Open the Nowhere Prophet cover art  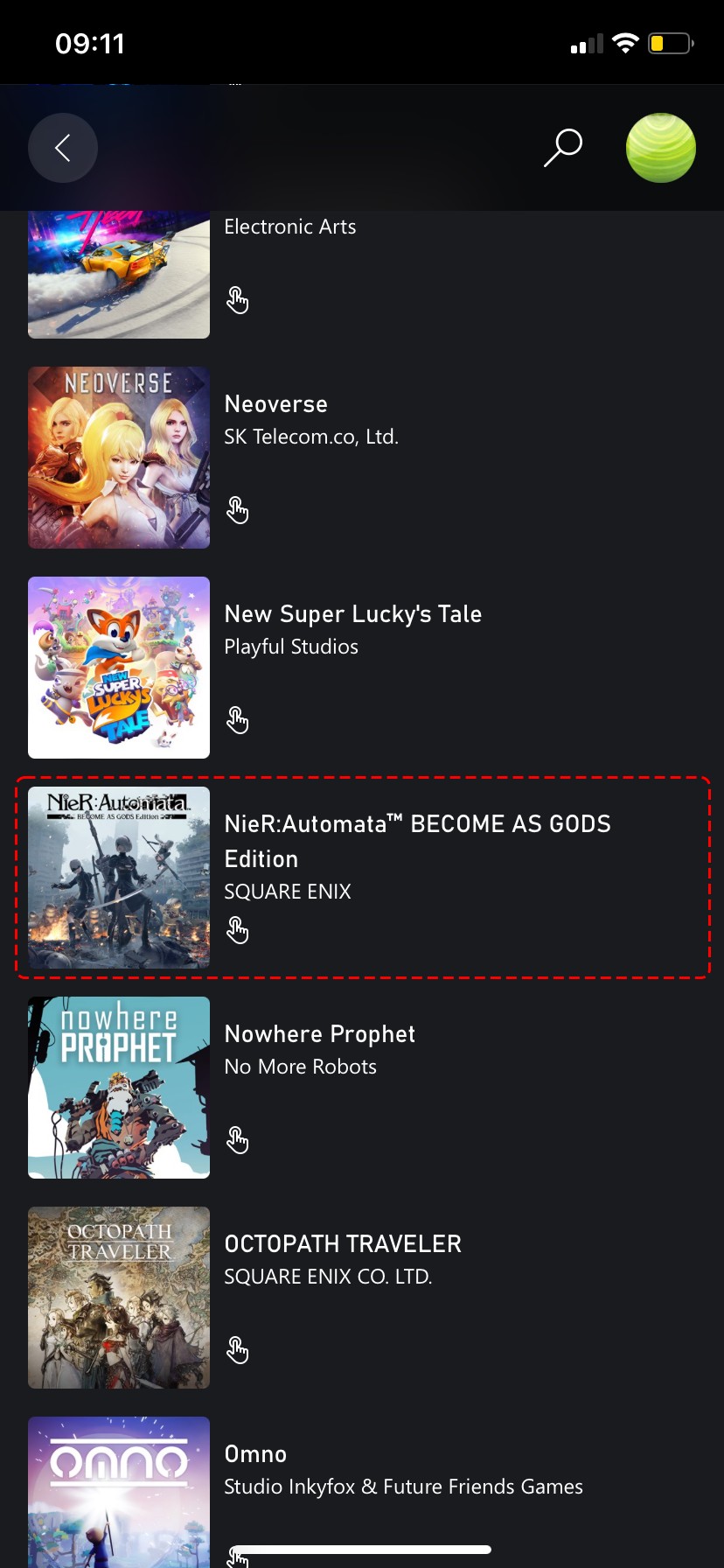click(x=119, y=1088)
